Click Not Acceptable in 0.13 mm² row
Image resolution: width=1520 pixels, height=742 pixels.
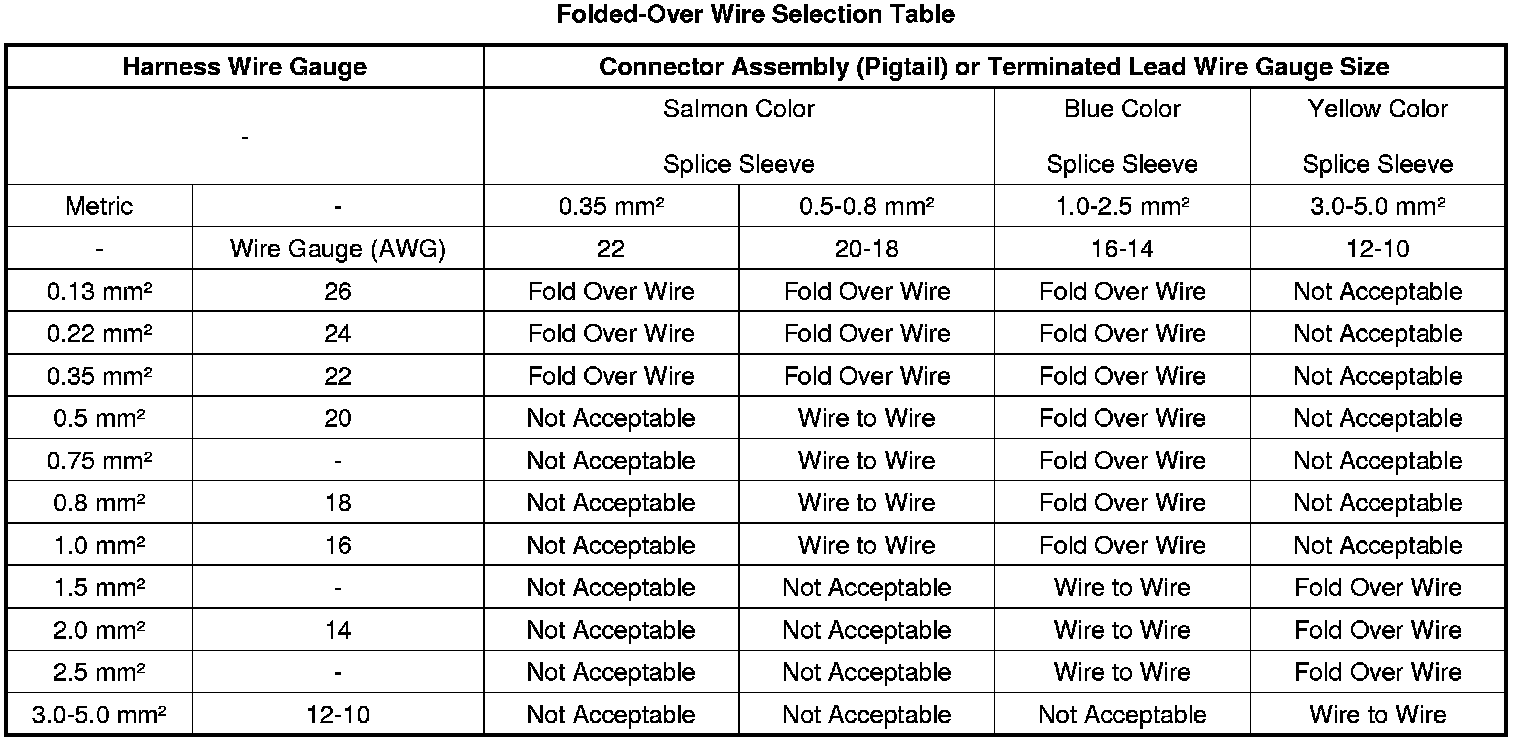(x=1378, y=292)
